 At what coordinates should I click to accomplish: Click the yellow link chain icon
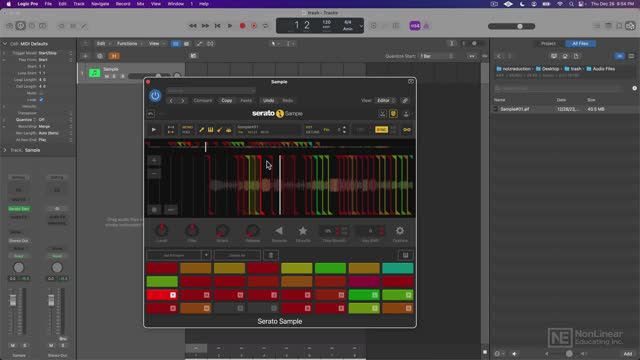pos(407,130)
